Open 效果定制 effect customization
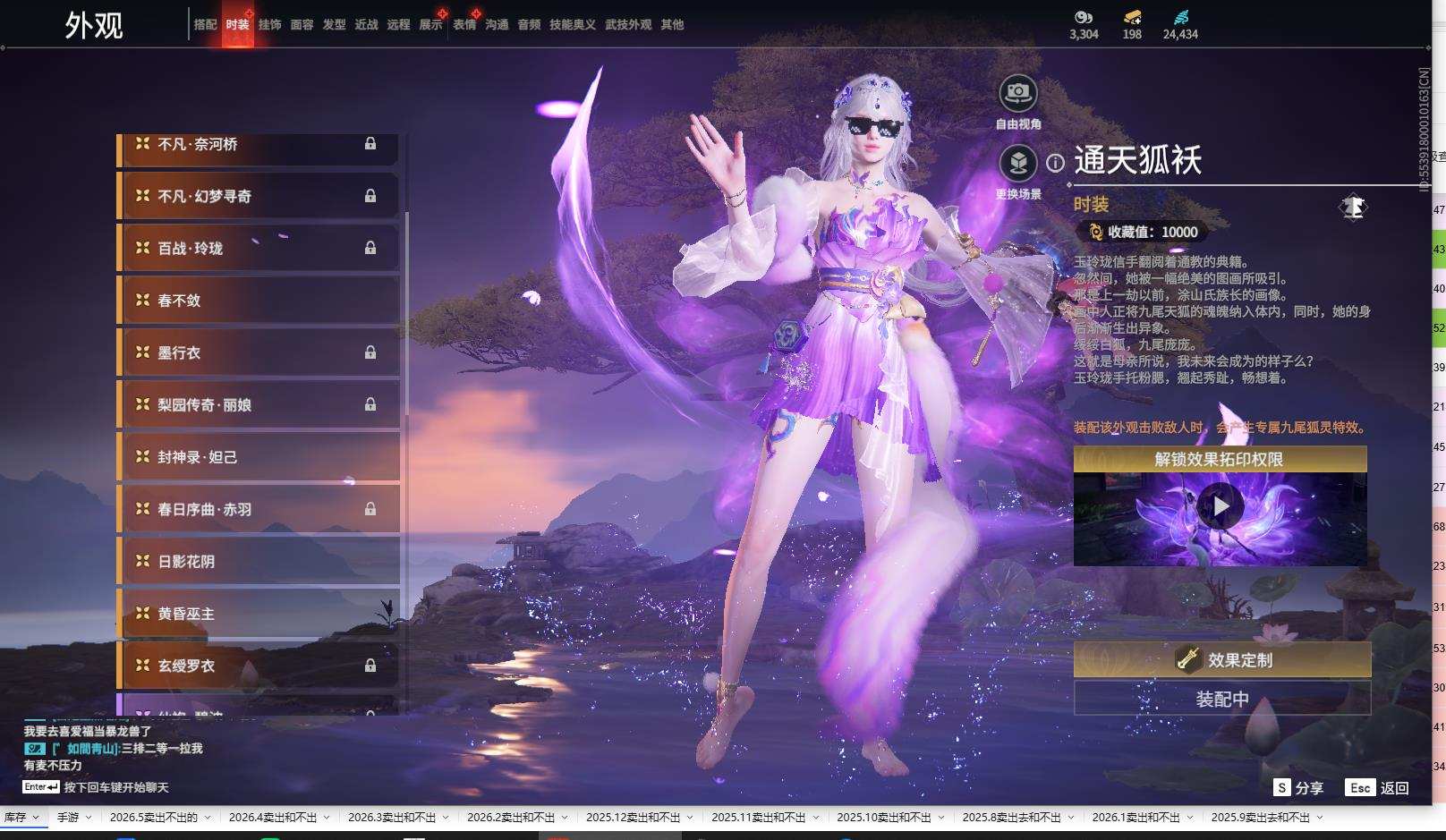 (1222, 659)
